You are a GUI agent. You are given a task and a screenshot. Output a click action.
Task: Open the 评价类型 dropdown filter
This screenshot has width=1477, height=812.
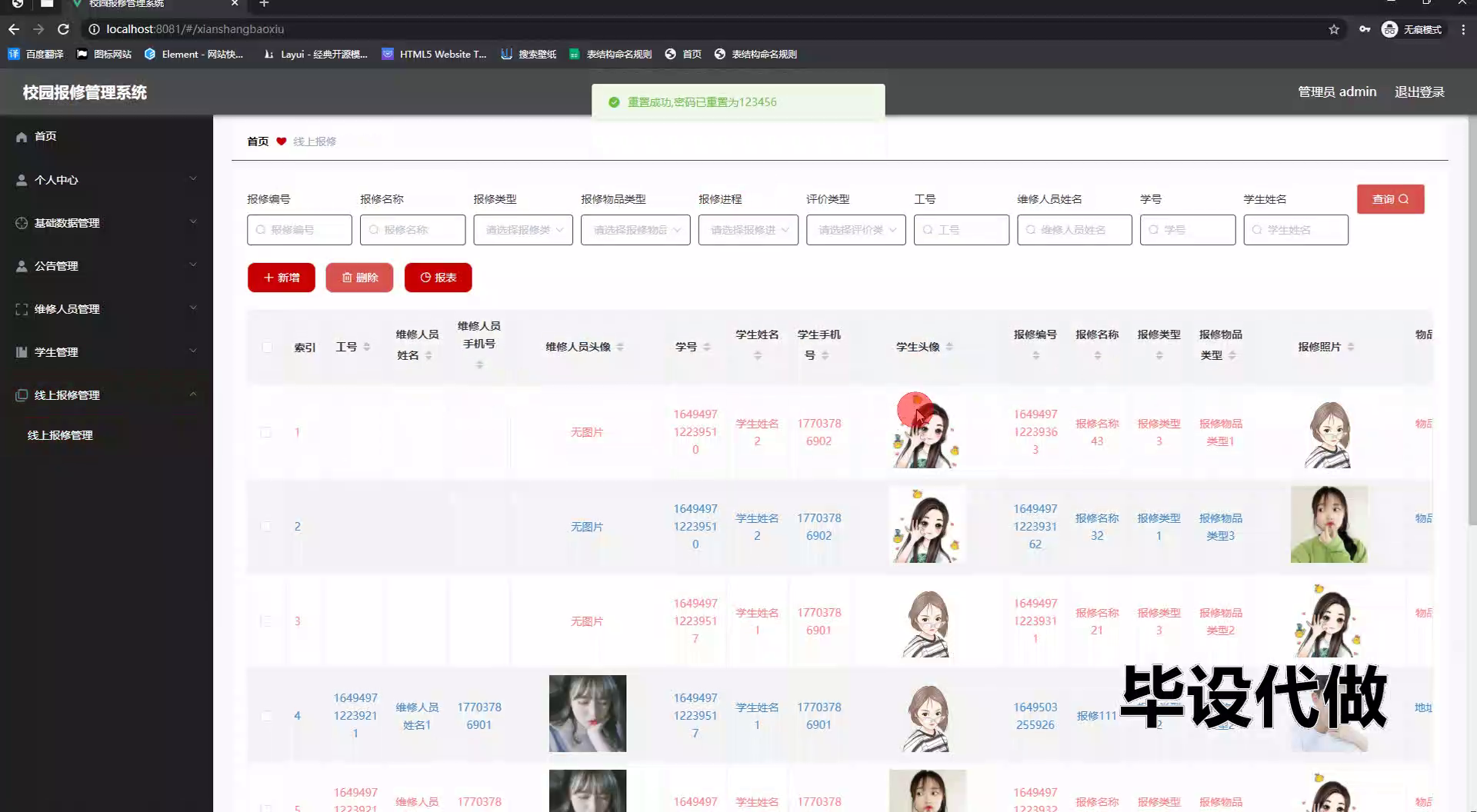(856, 230)
